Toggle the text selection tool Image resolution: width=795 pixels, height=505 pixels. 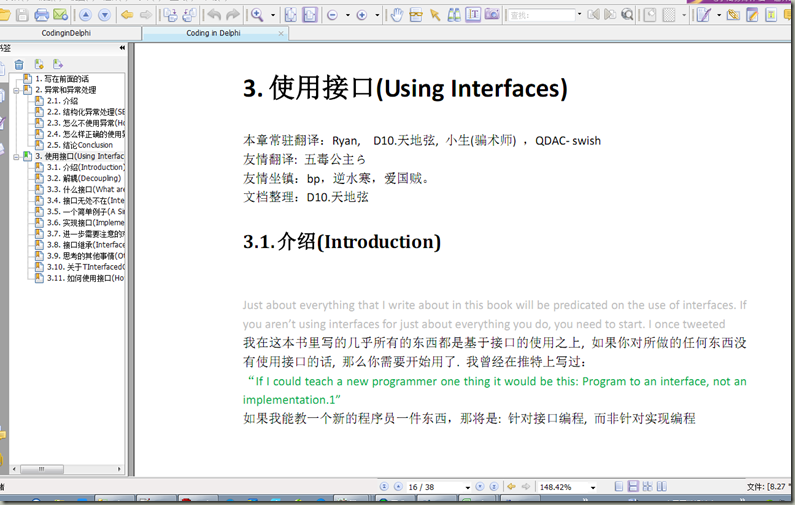coord(473,15)
